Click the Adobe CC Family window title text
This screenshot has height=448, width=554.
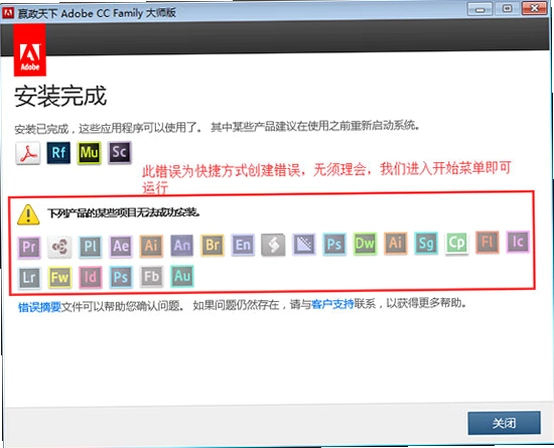(x=97, y=13)
